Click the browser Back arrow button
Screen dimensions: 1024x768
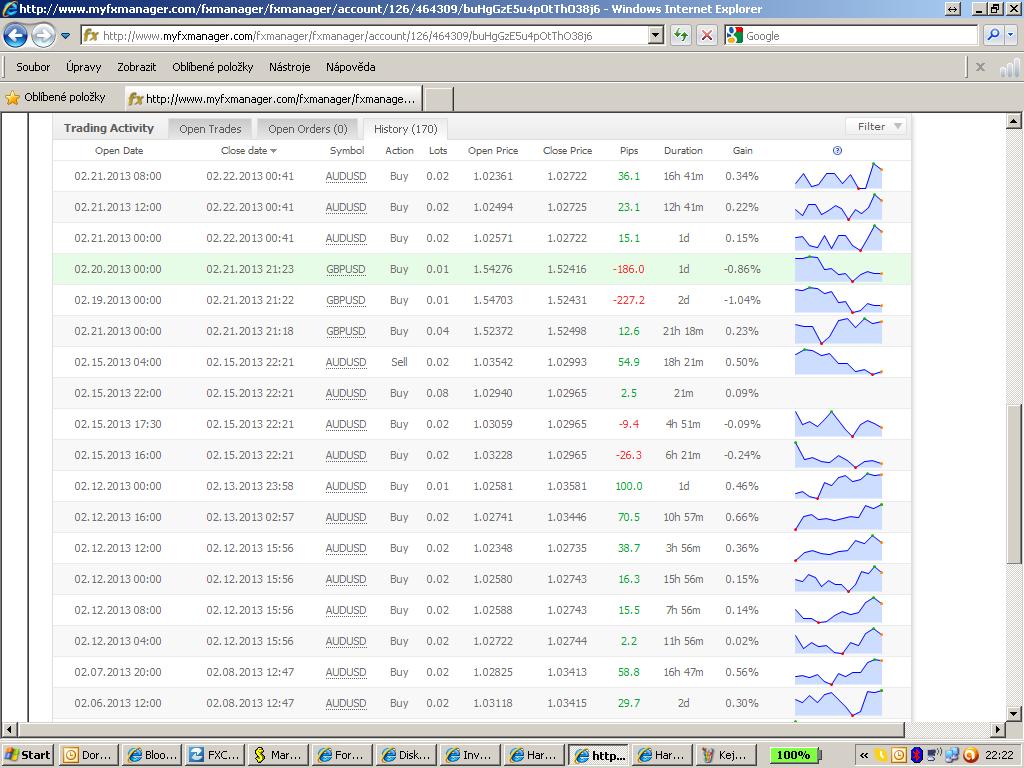click(16, 36)
